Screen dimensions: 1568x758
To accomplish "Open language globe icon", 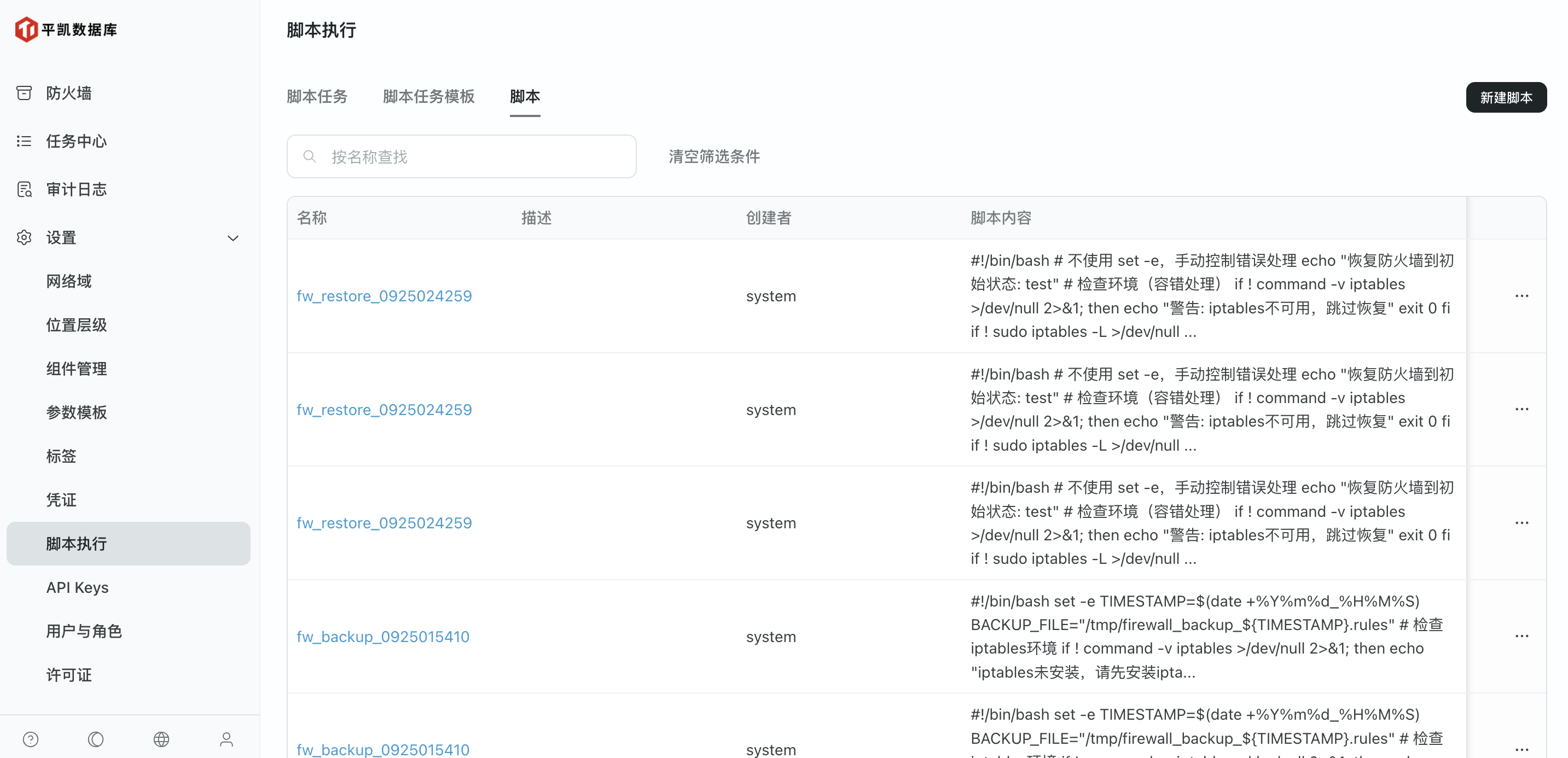I will coord(161,738).
